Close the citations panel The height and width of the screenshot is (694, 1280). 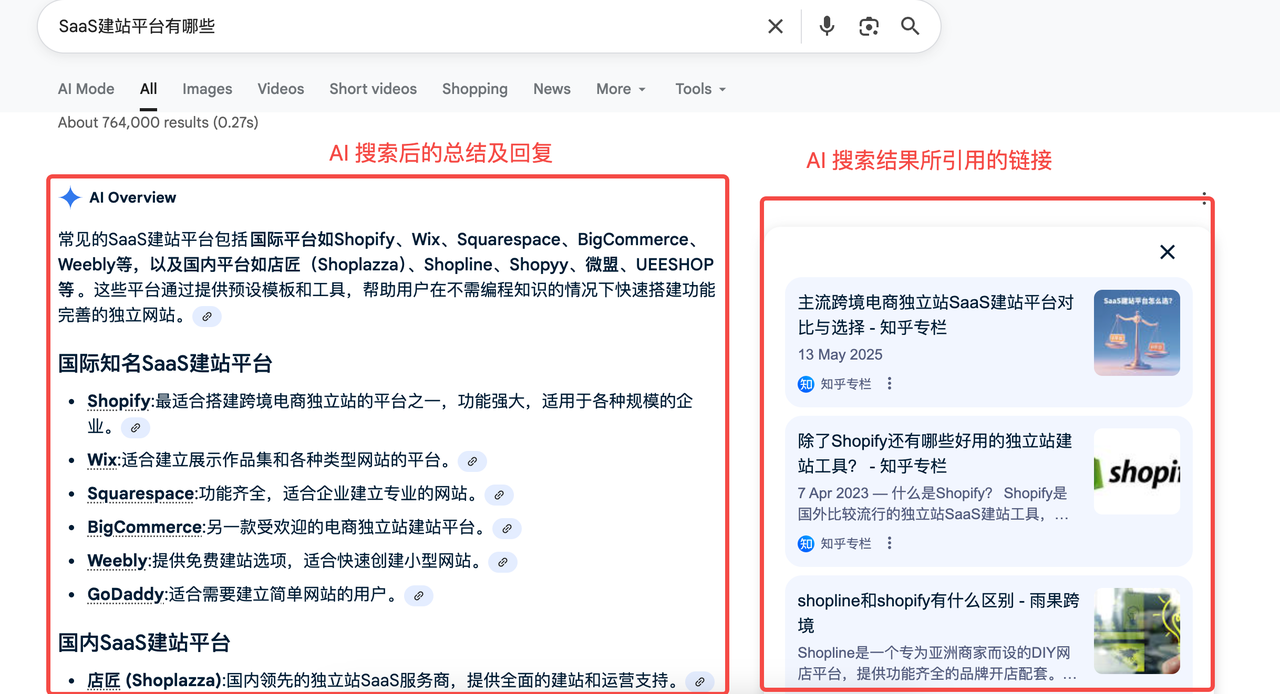pos(1167,252)
